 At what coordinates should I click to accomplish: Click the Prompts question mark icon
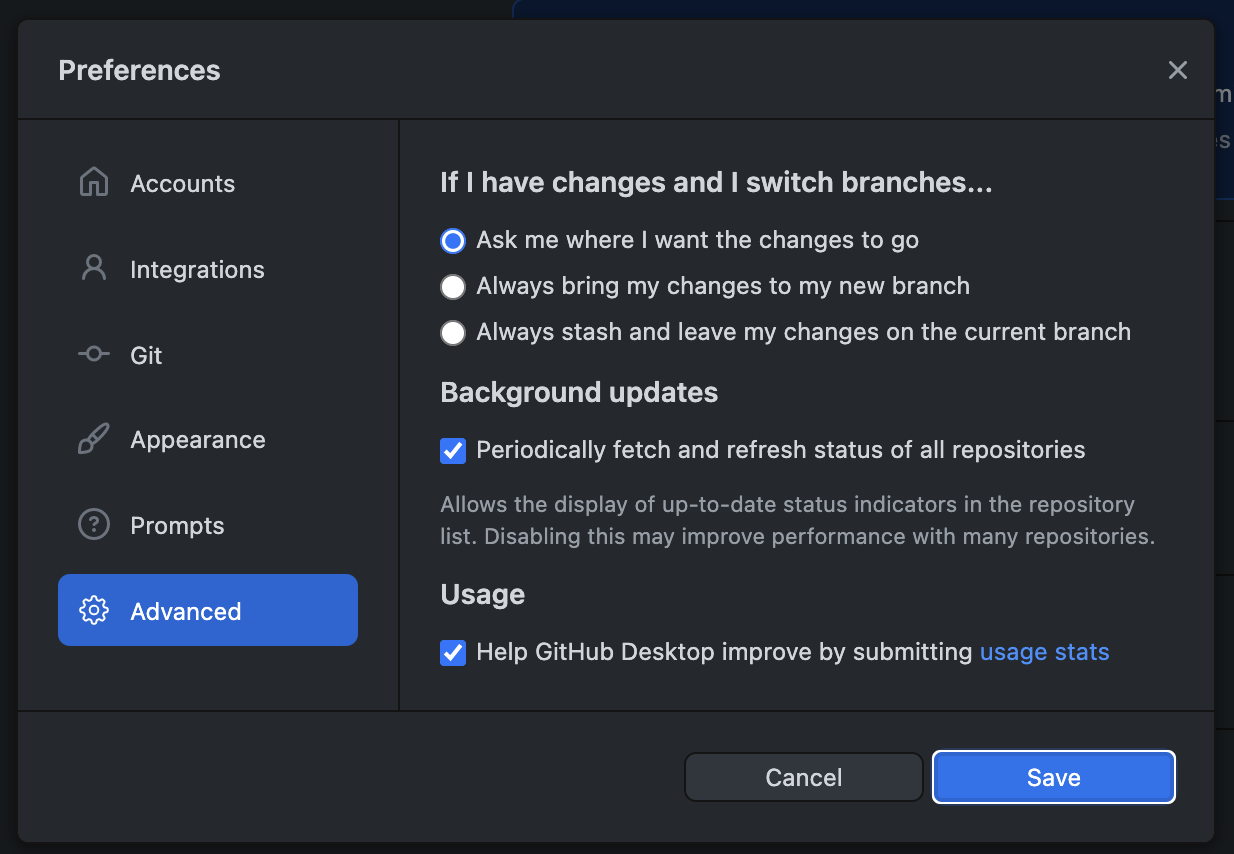[x=93, y=525]
